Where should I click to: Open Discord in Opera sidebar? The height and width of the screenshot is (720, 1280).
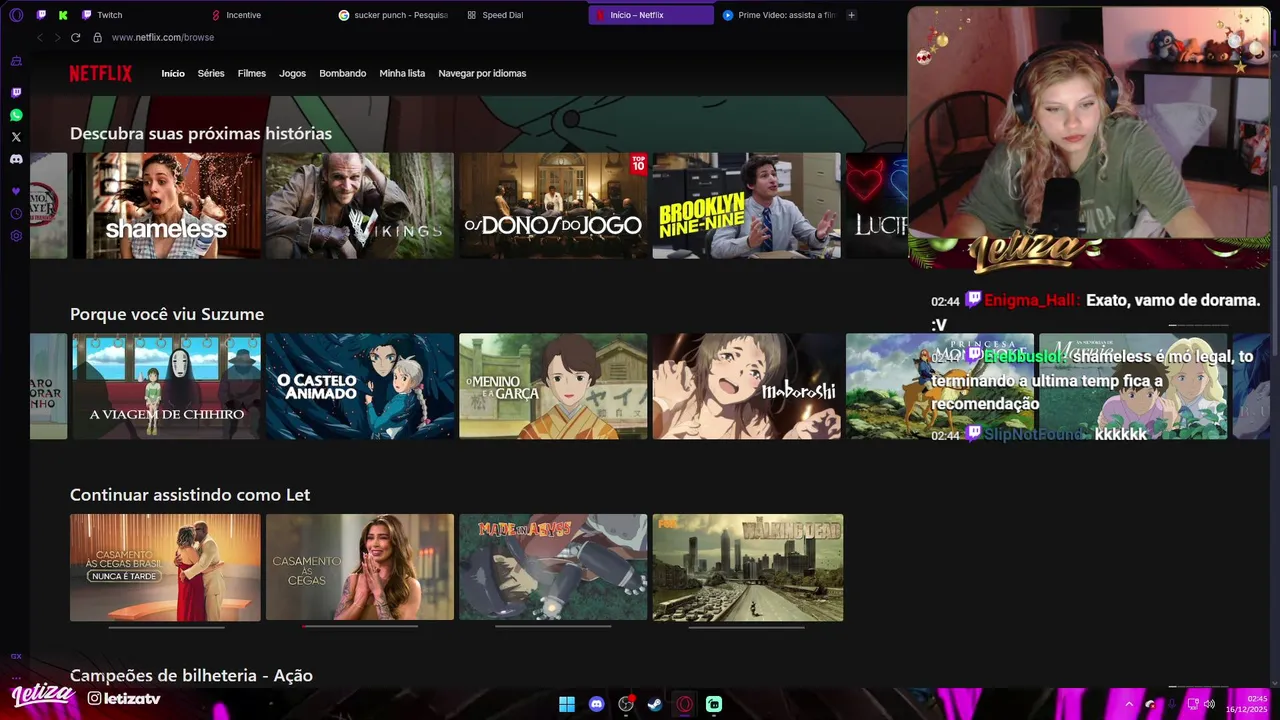click(16, 159)
